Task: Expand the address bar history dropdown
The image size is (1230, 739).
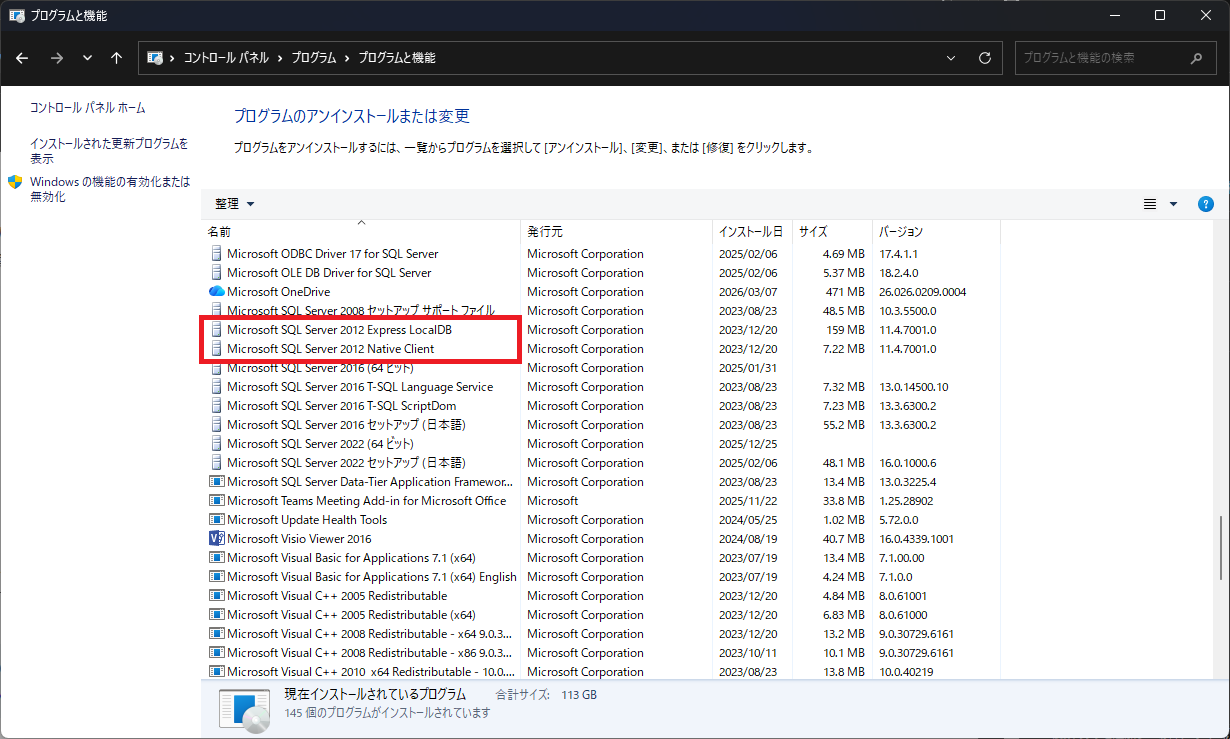Action: [951, 58]
